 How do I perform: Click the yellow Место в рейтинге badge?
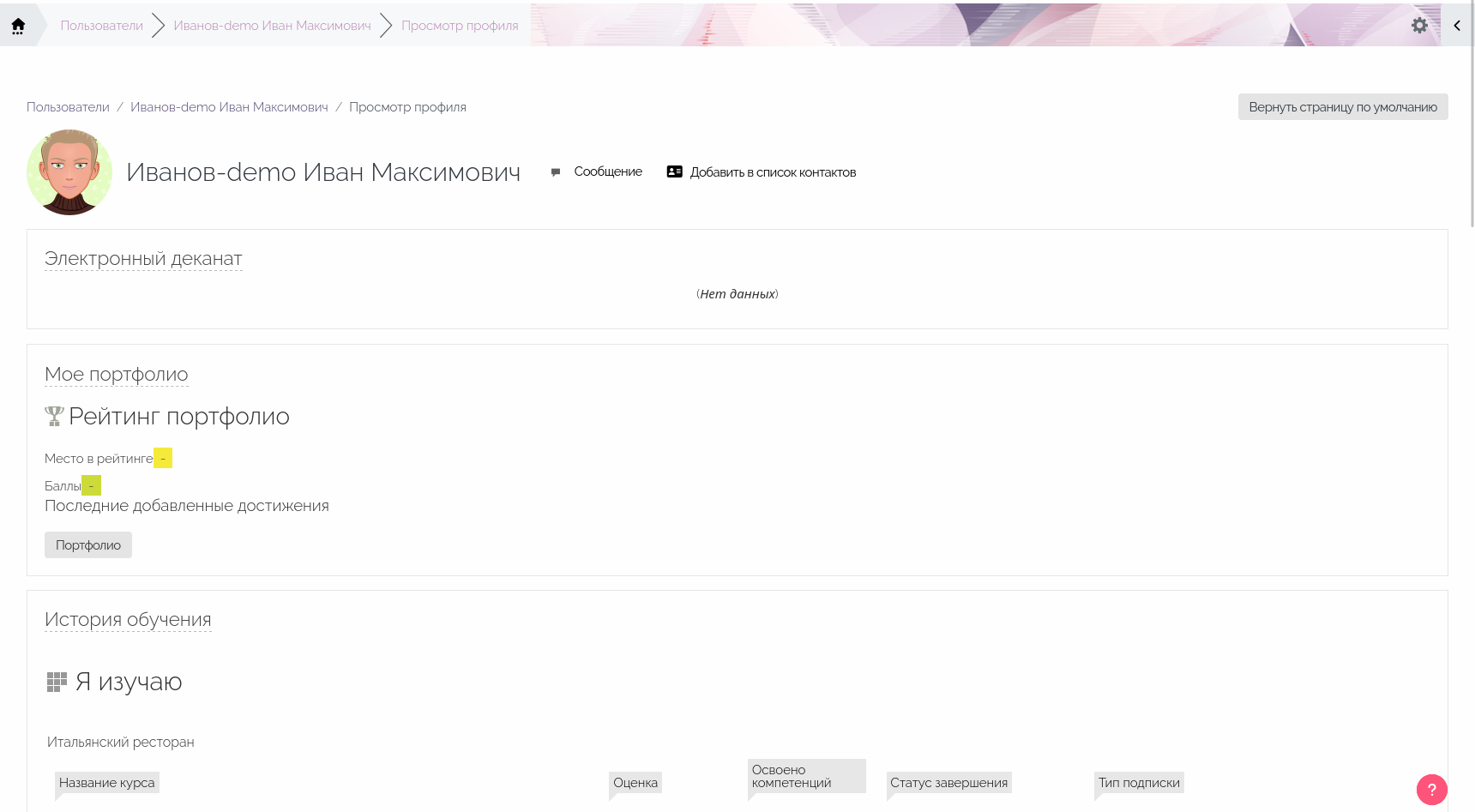(x=163, y=459)
